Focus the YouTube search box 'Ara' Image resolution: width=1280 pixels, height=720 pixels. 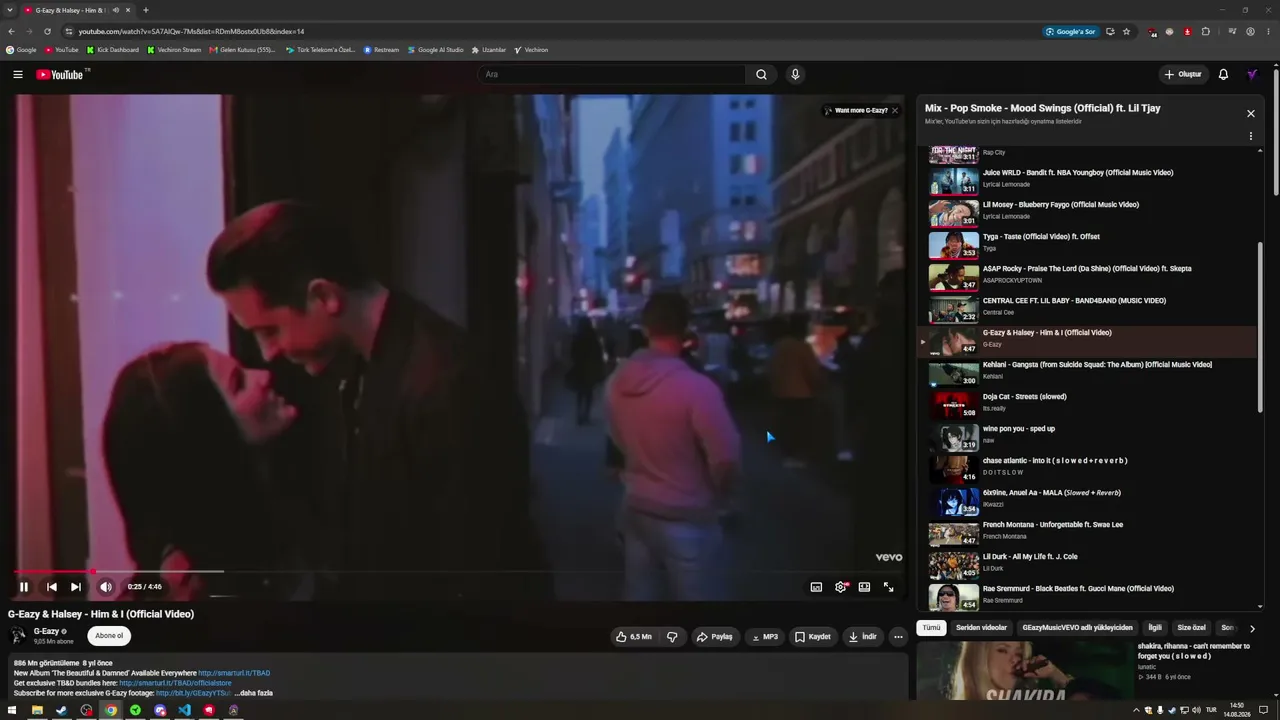(611, 74)
